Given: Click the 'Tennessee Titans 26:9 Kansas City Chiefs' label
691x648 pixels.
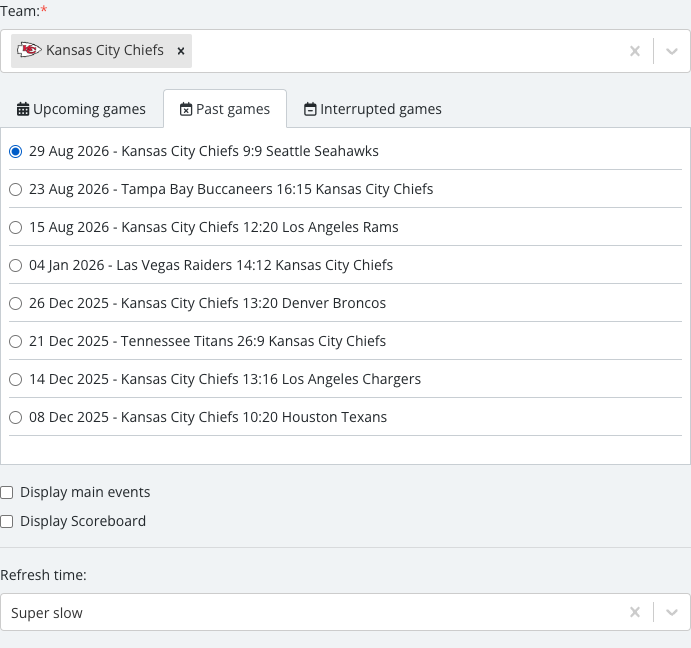Looking at the screenshot, I should [x=253, y=341].
